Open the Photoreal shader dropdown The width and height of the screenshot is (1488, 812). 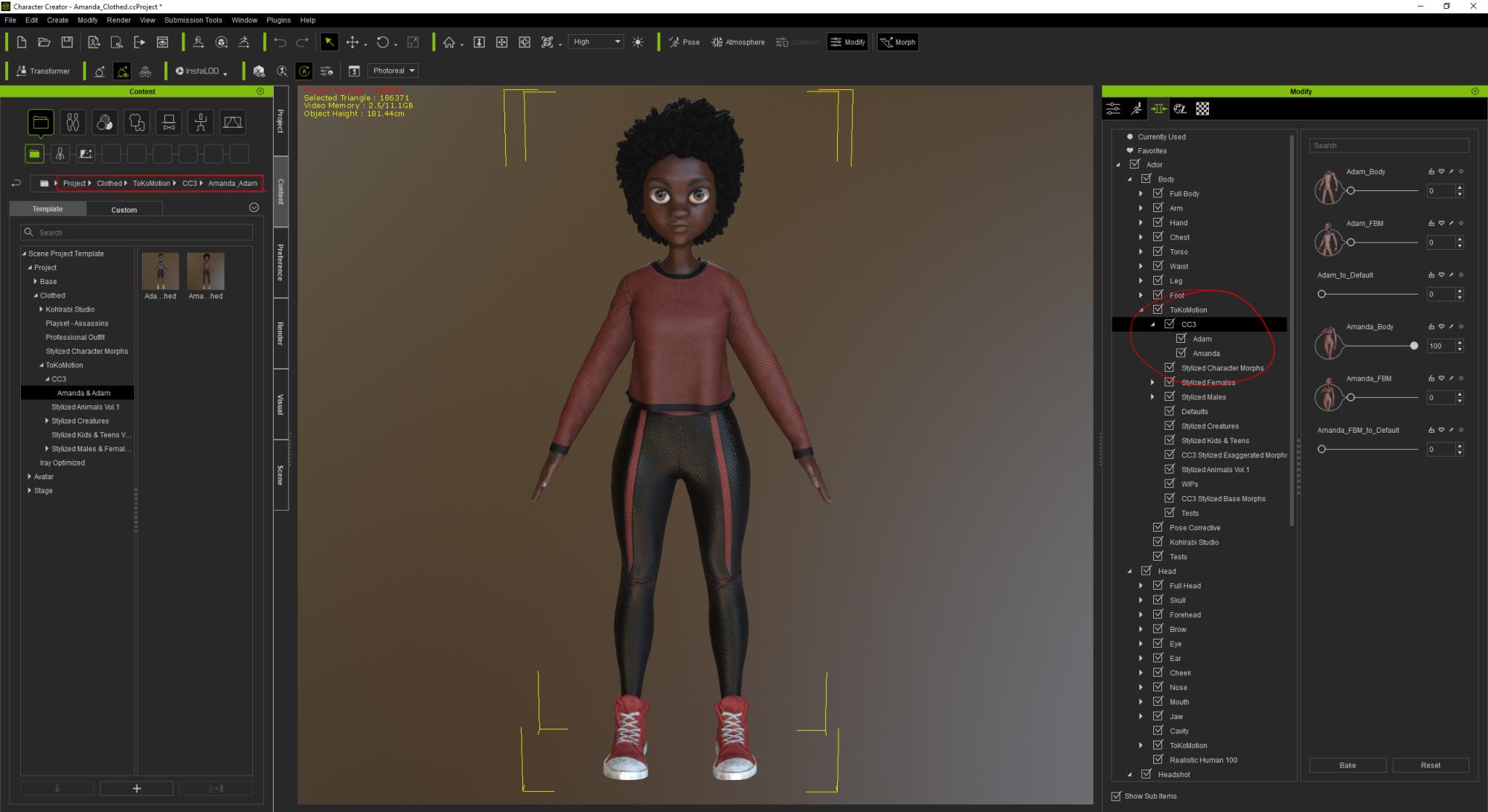tap(393, 71)
